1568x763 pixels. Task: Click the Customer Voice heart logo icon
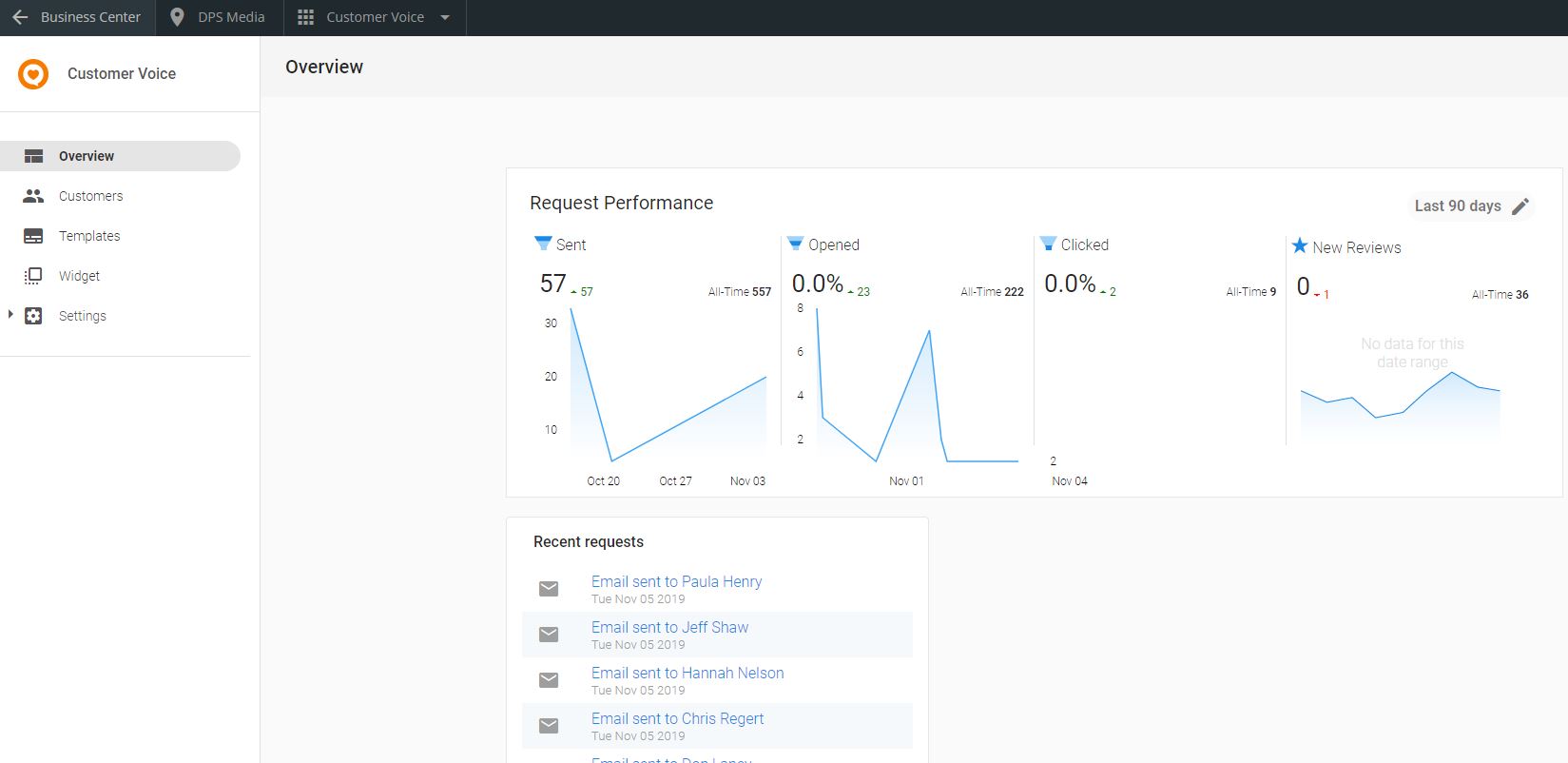tap(33, 73)
